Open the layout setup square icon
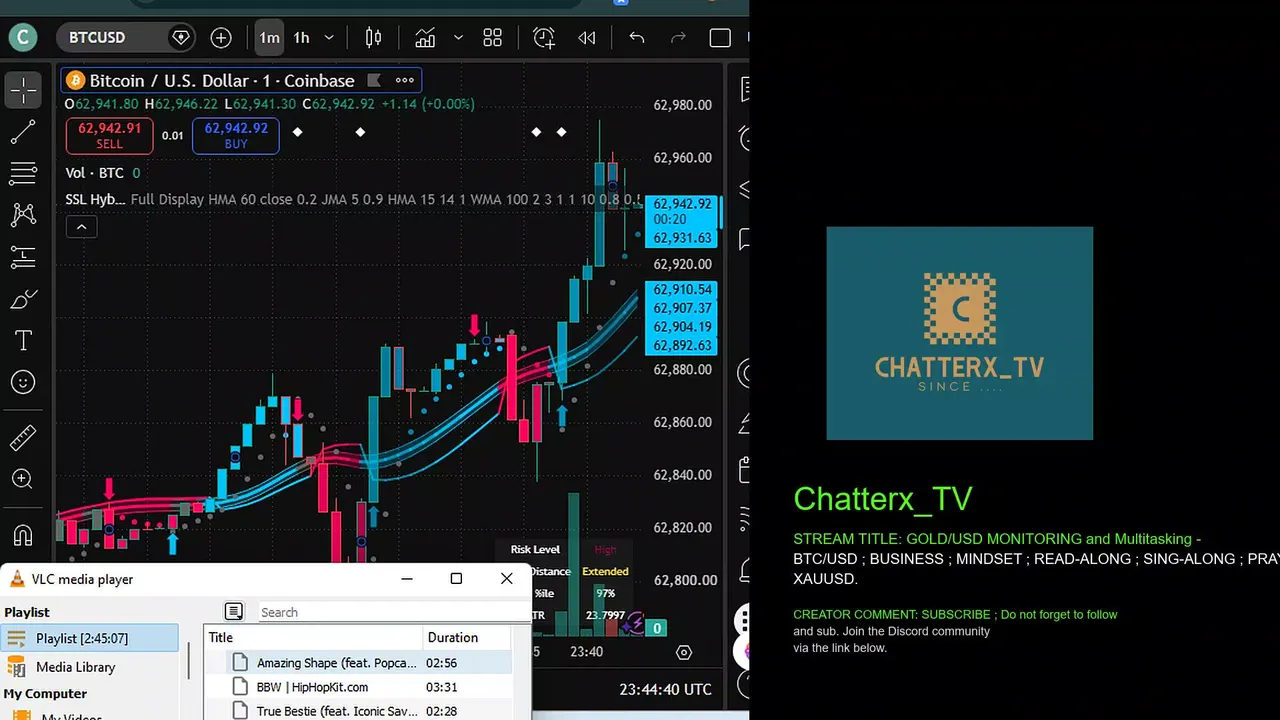The image size is (1280, 720). point(720,38)
